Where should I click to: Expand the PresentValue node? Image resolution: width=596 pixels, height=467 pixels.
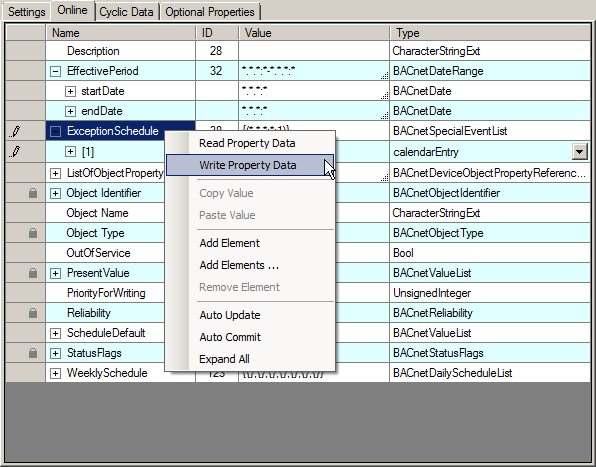pyautogui.click(x=55, y=273)
